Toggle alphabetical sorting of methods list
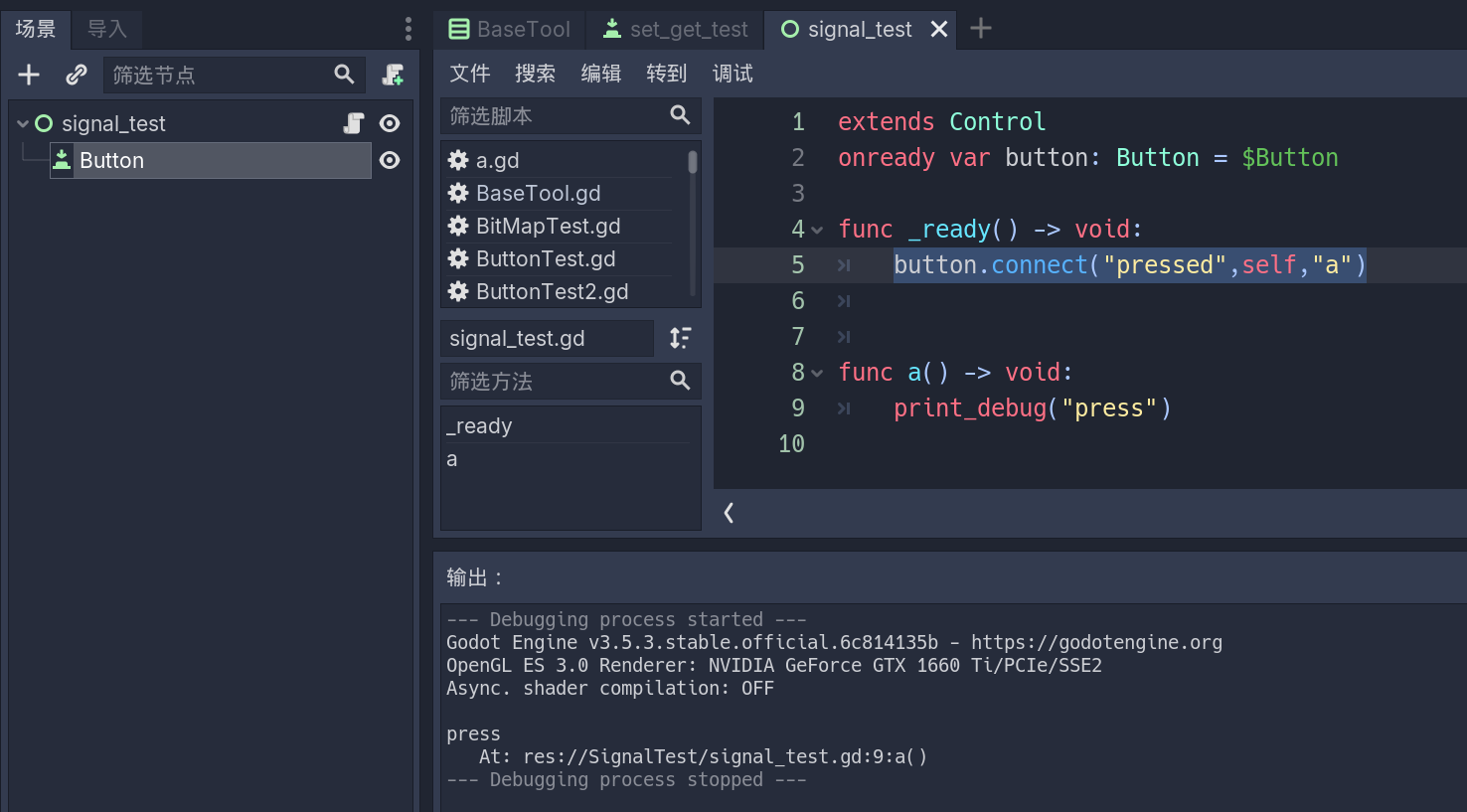 pos(680,338)
